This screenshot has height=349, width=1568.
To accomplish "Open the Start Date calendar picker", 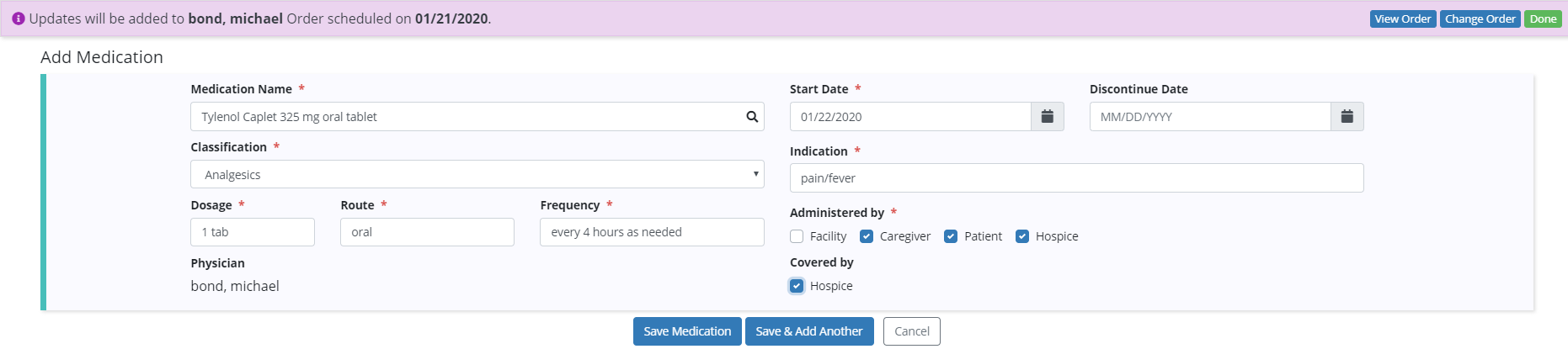I will (1047, 117).
